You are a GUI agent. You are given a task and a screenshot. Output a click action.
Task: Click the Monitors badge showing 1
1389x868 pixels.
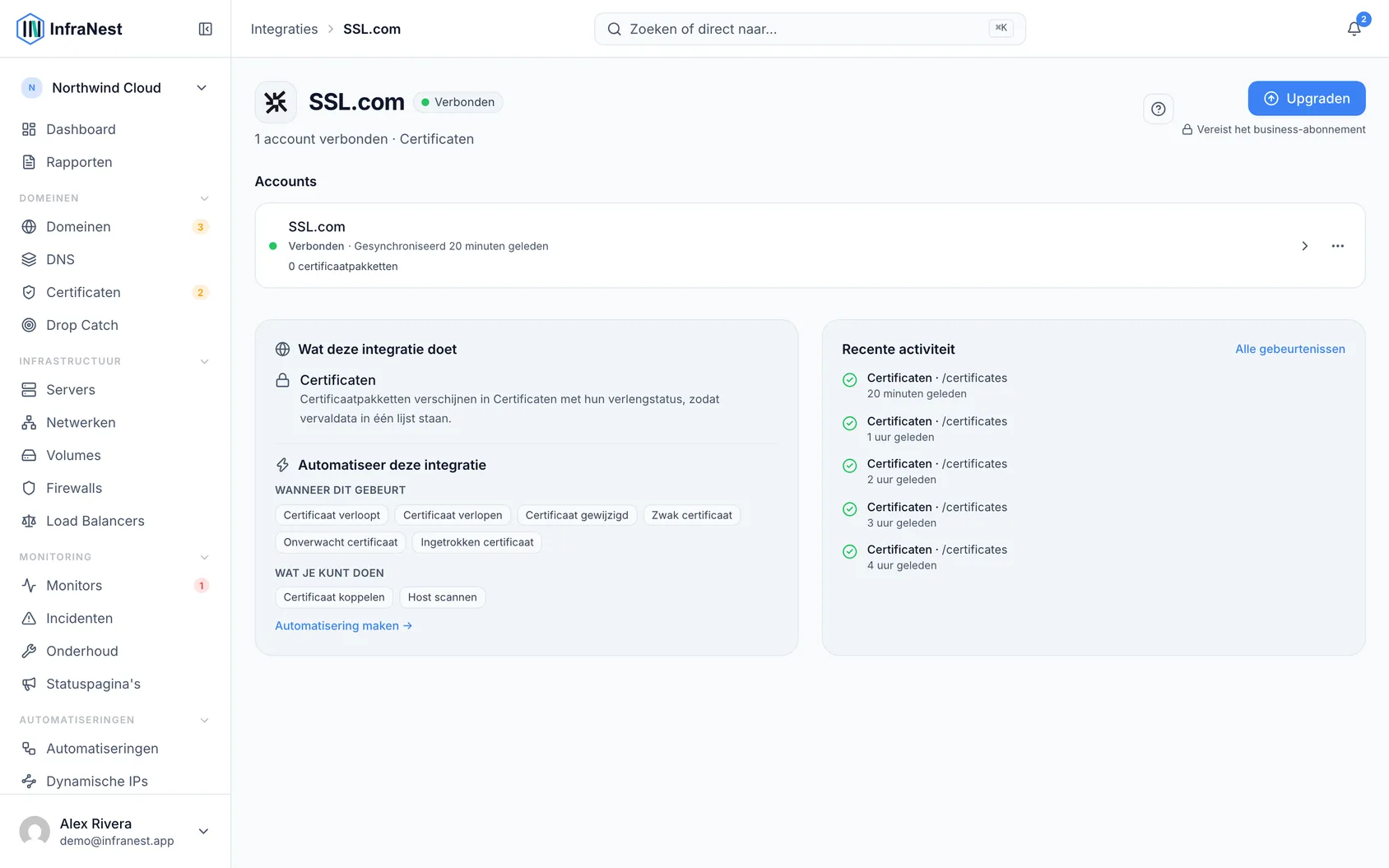[201, 586]
